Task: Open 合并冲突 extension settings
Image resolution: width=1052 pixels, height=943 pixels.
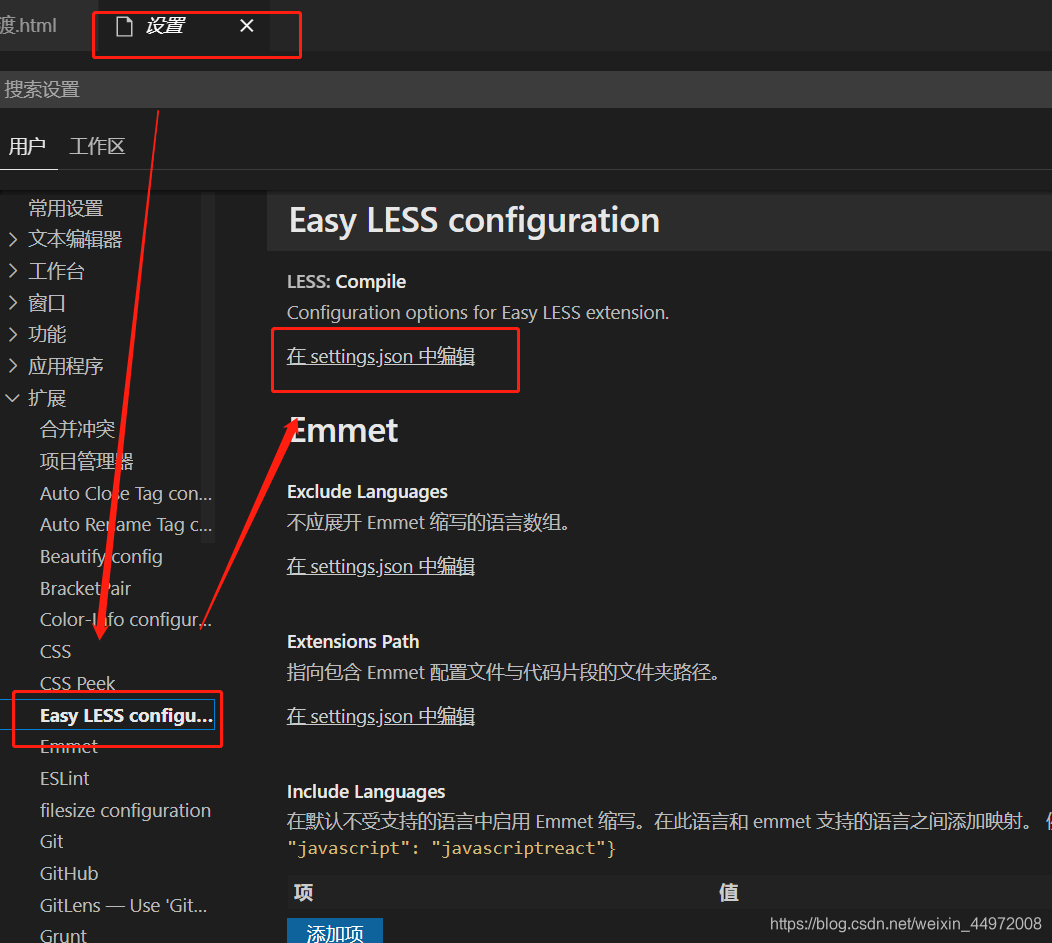Action: coord(77,429)
